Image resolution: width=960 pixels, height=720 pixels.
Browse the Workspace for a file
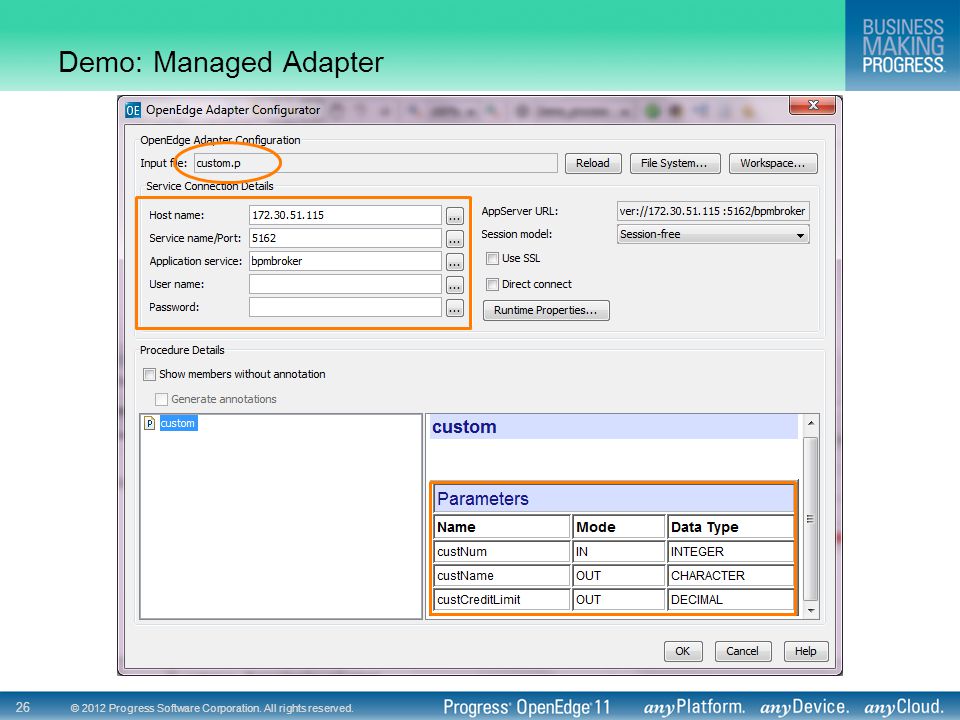tap(773, 163)
